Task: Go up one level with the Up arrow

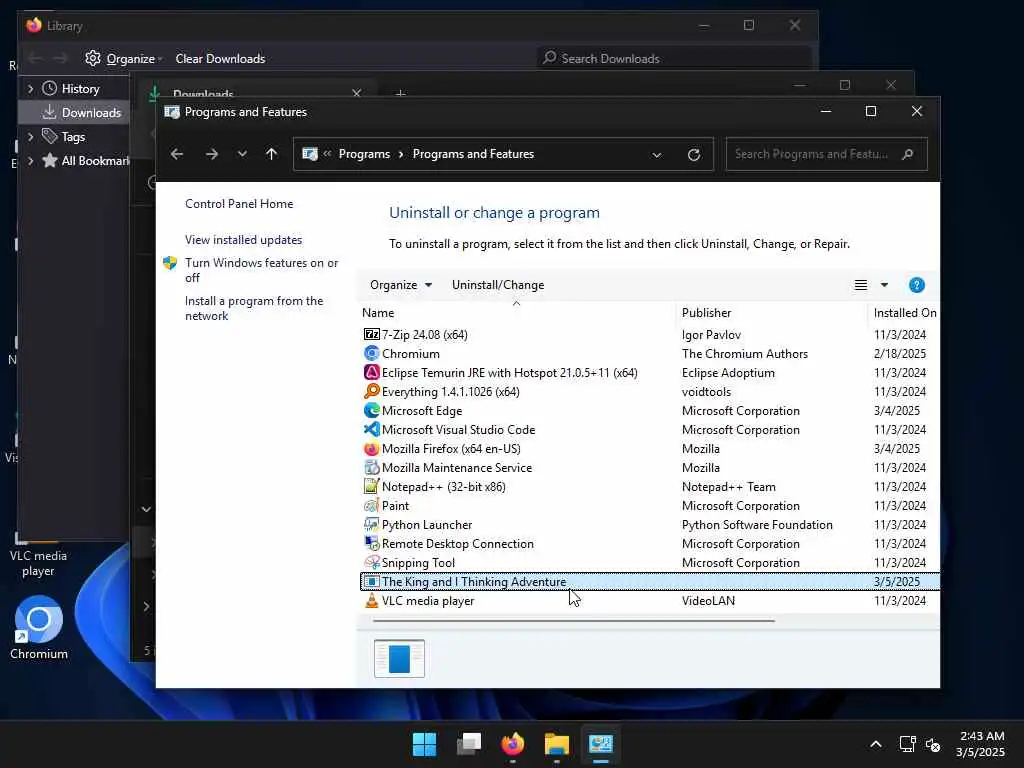Action: [272, 154]
